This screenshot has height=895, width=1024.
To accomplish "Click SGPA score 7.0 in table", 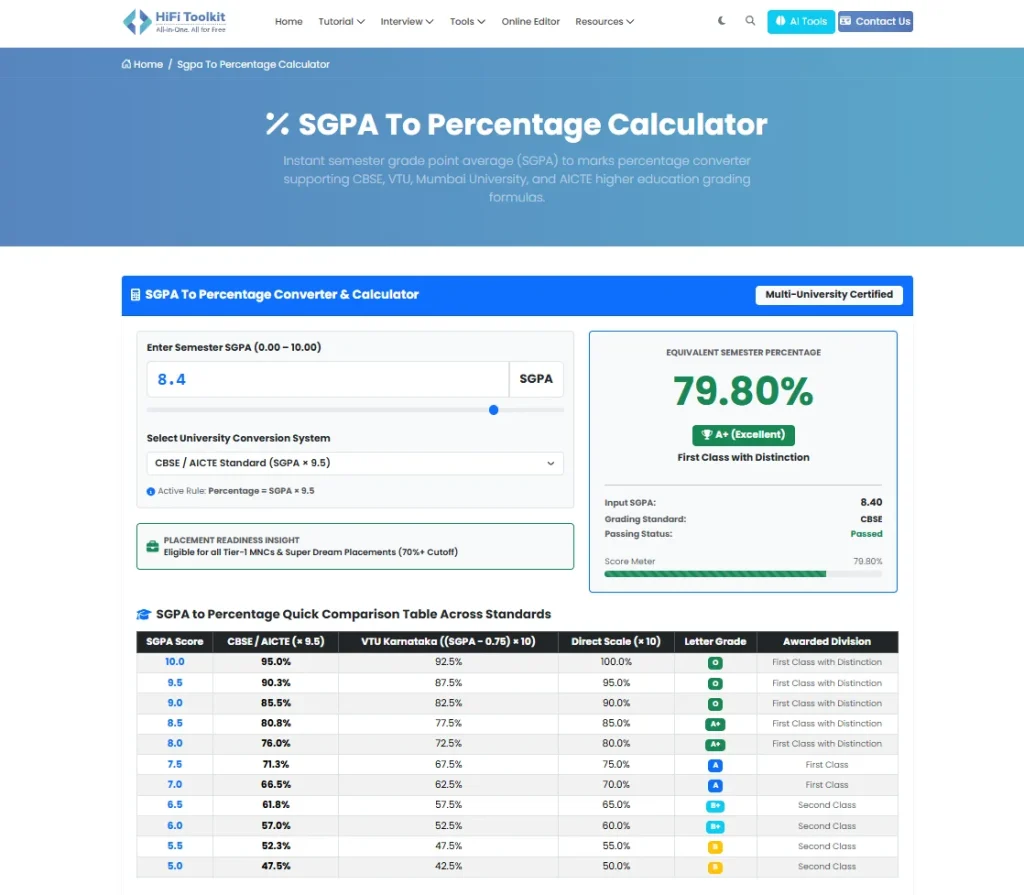I will (x=174, y=785).
